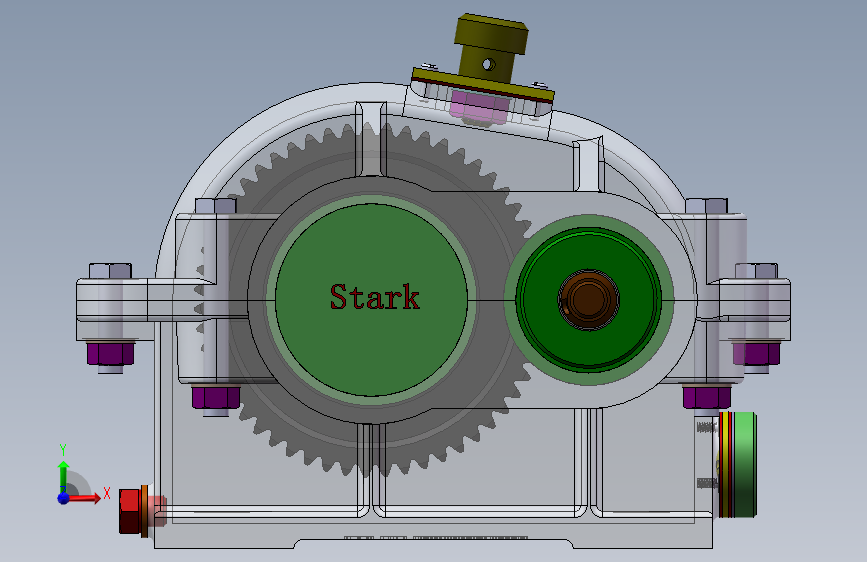867x562 pixels.
Task: Select purple nut under far-right flange
Action: [757, 354]
